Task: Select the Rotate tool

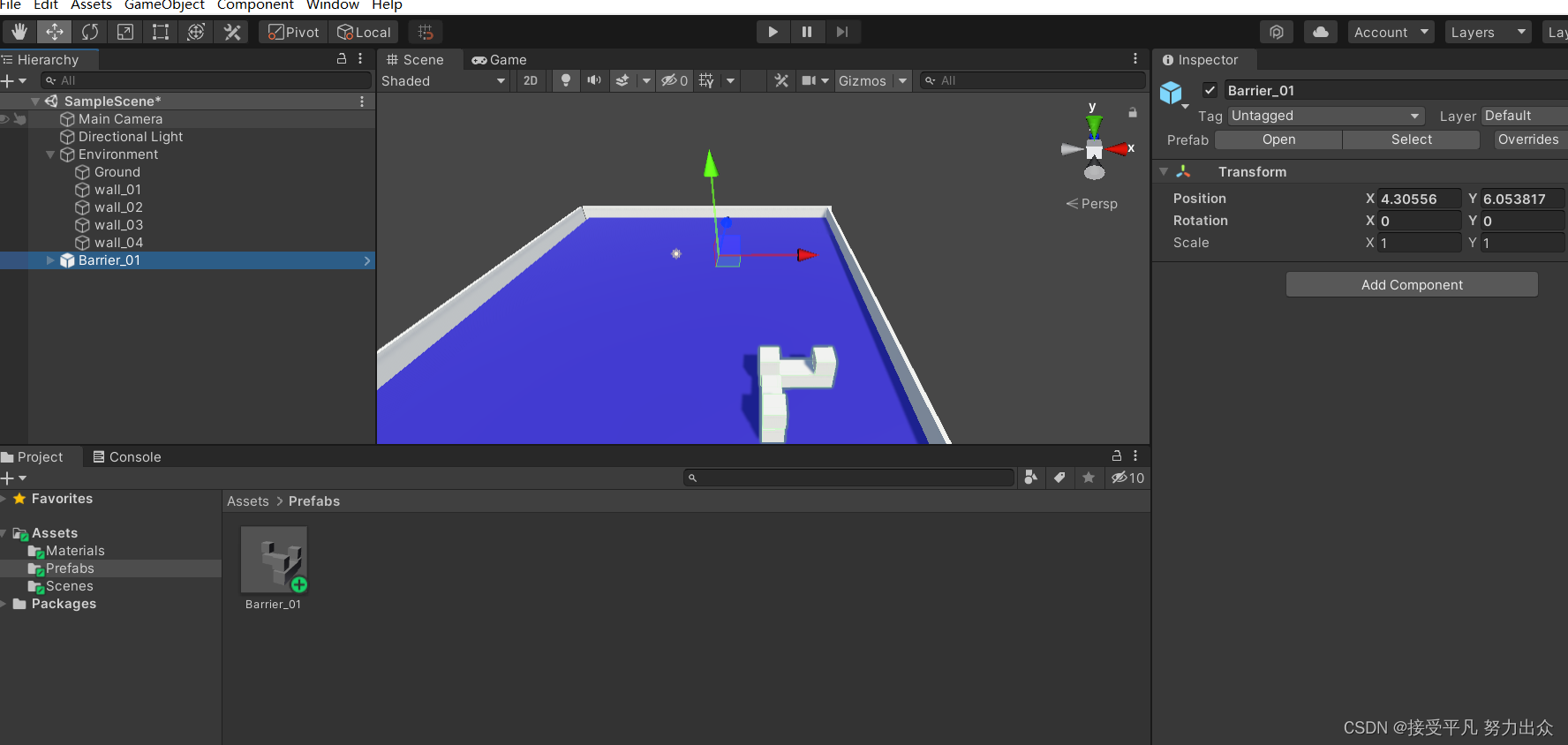Action: pyautogui.click(x=90, y=33)
